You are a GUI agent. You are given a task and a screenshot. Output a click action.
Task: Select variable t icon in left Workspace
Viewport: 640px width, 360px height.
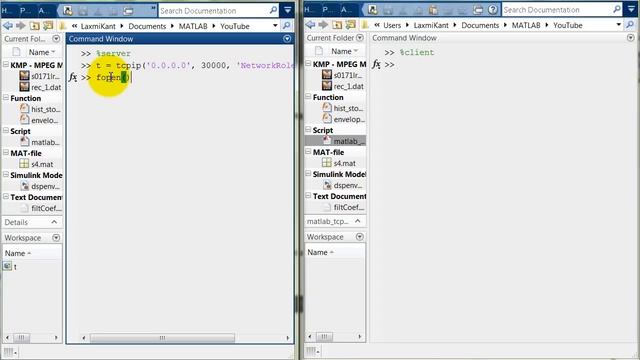point(7,266)
